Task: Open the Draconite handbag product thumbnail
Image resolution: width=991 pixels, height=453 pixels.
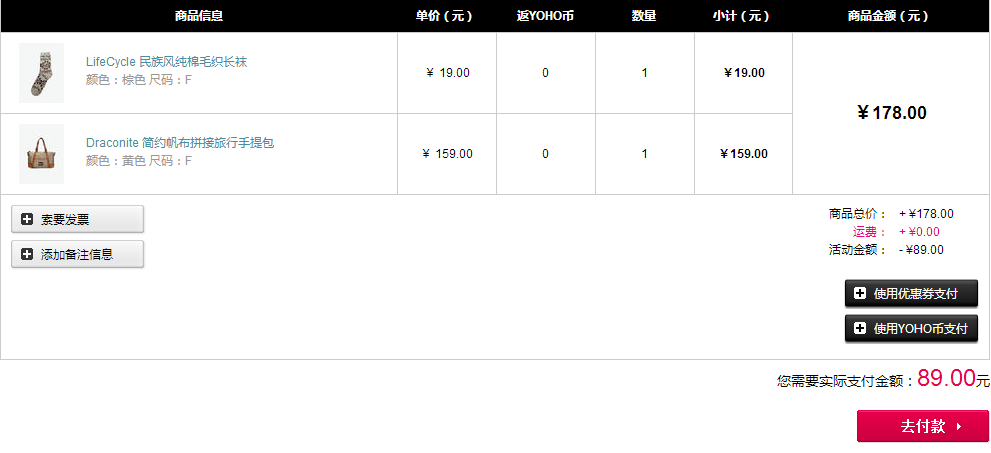Action: (x=41, y=154)
